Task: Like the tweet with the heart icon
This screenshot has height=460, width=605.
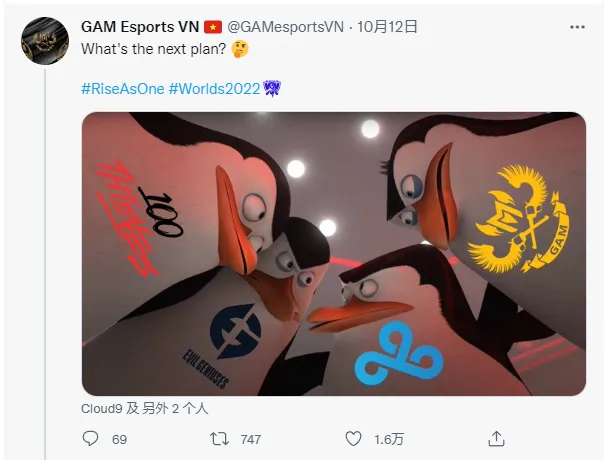Action: (x=353, y=439)
